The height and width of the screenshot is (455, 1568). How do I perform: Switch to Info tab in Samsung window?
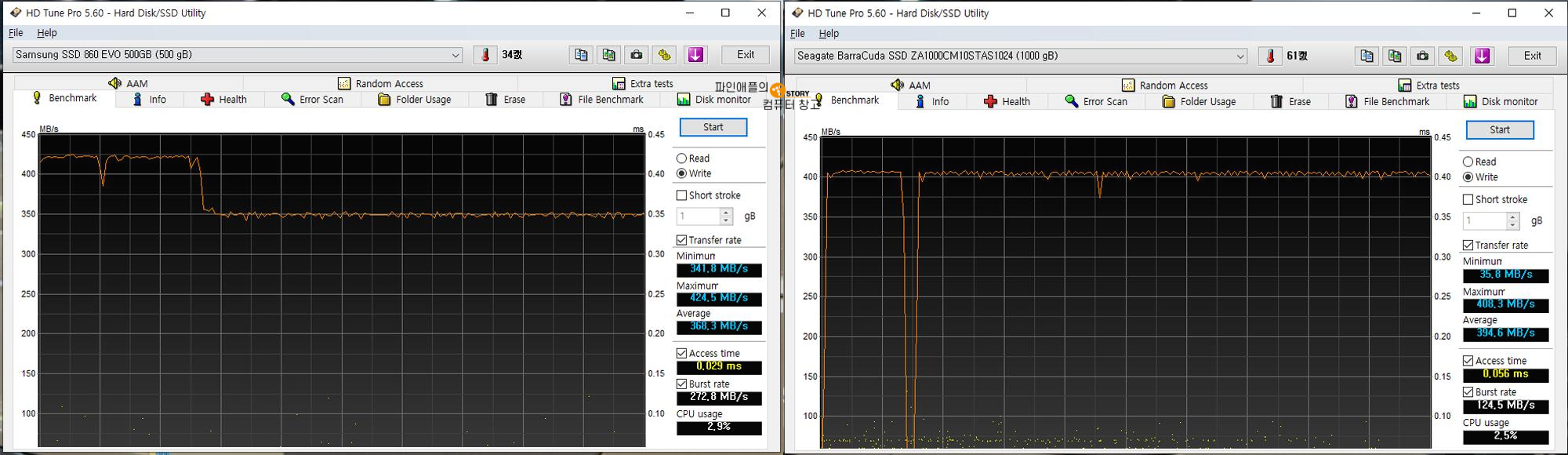(149, 100)
